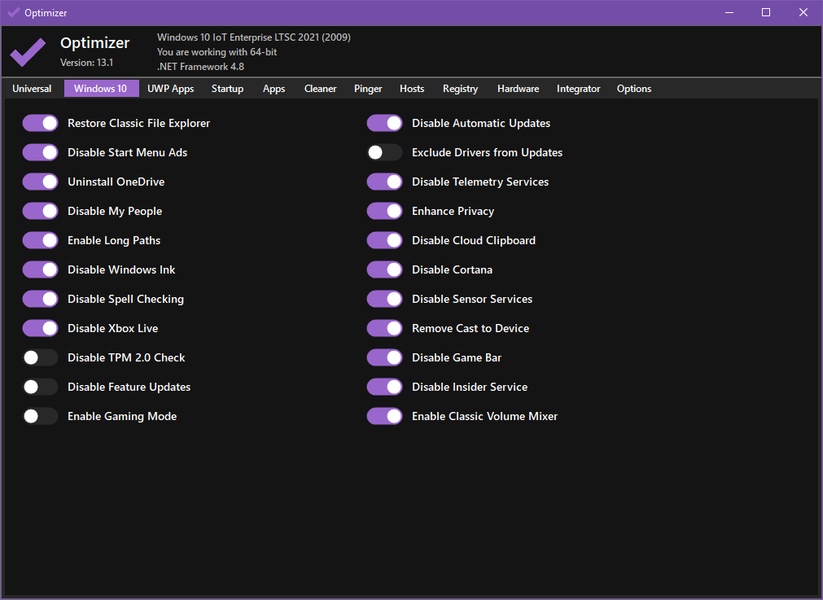
Task: Go to the Cleaner tab
Action: tap(320, 89)
